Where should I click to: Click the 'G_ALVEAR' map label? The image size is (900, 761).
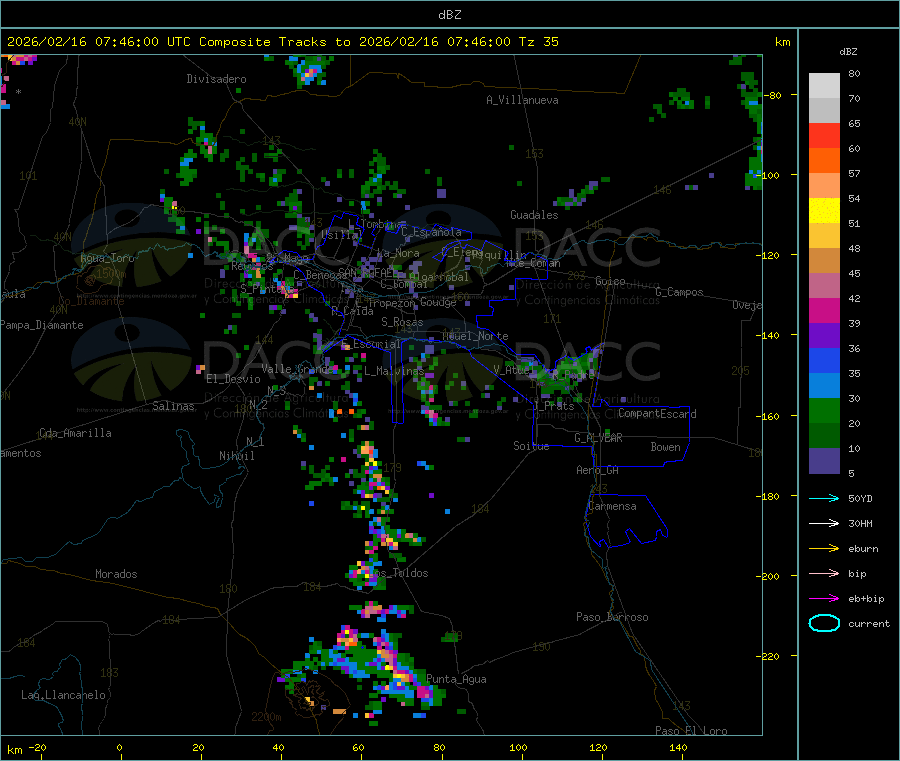[x=598, y=438]
